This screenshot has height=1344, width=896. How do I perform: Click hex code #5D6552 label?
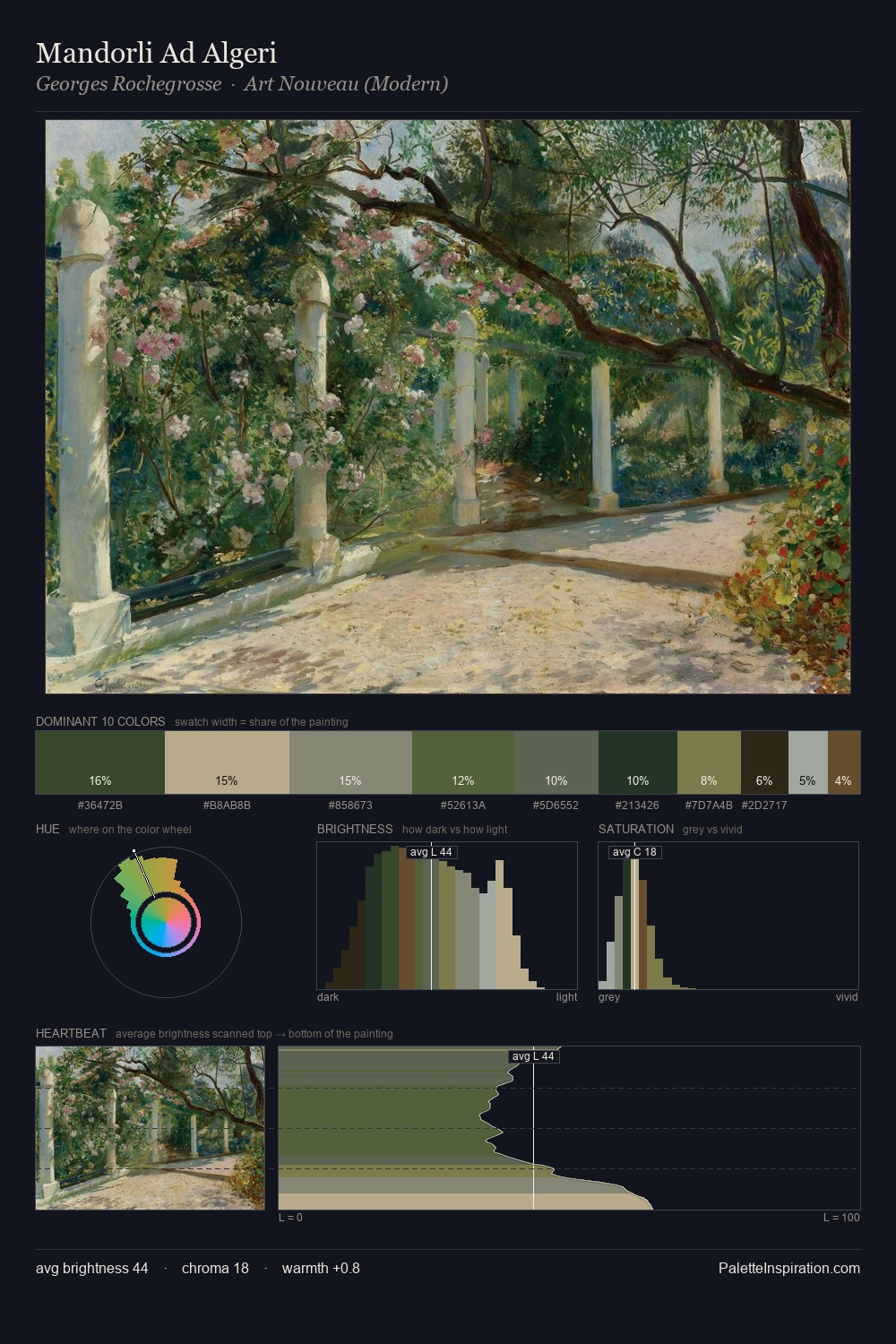tap(556, 806)
